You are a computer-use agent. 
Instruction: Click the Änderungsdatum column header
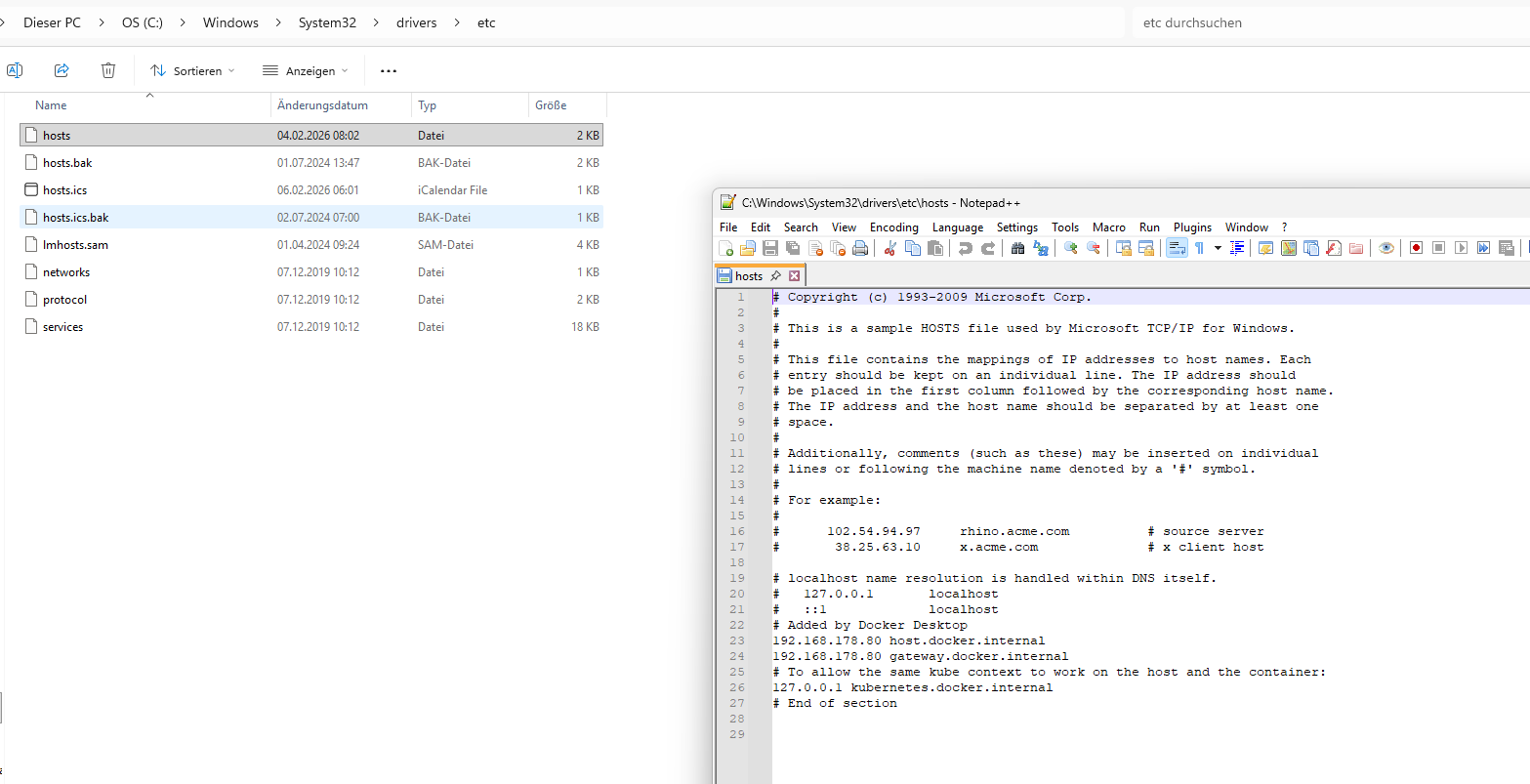click(x=322, y=105)
